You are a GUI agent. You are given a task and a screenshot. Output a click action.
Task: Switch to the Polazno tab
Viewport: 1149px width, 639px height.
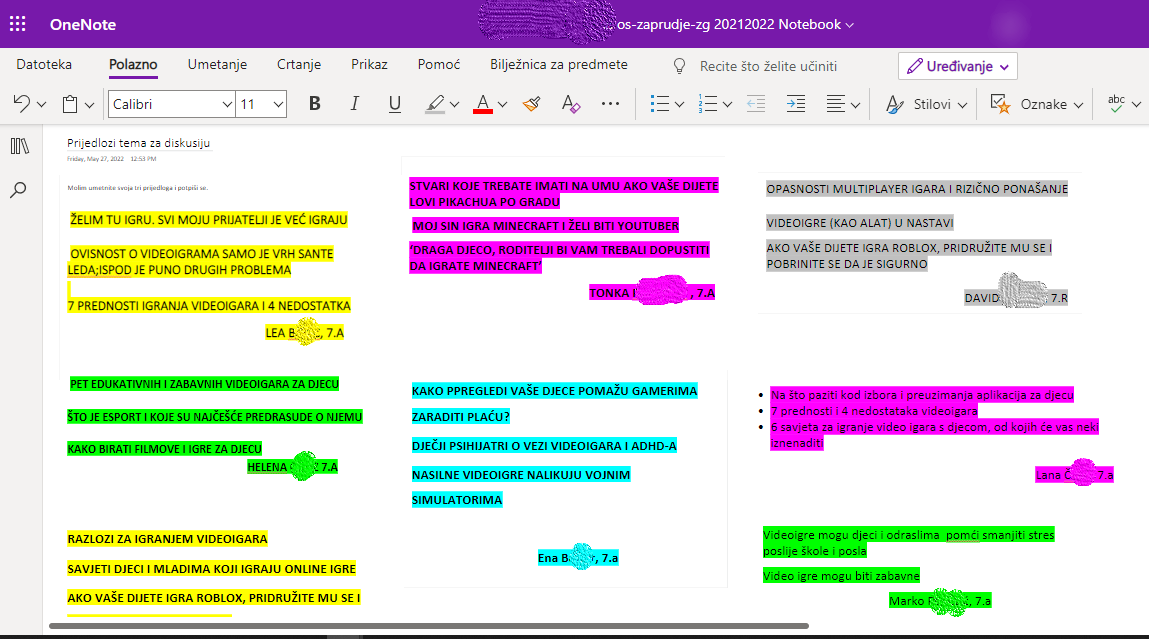coord(133,64)
